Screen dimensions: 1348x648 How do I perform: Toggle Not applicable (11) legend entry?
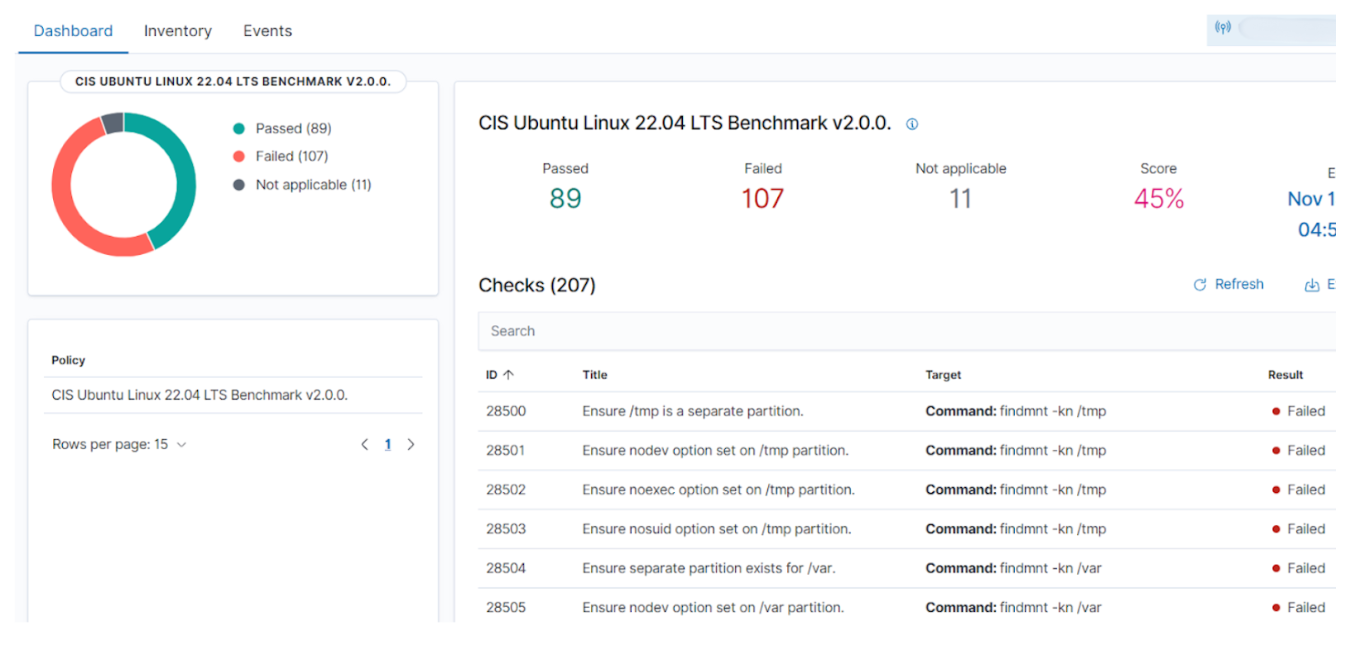[x=303, y=185]
